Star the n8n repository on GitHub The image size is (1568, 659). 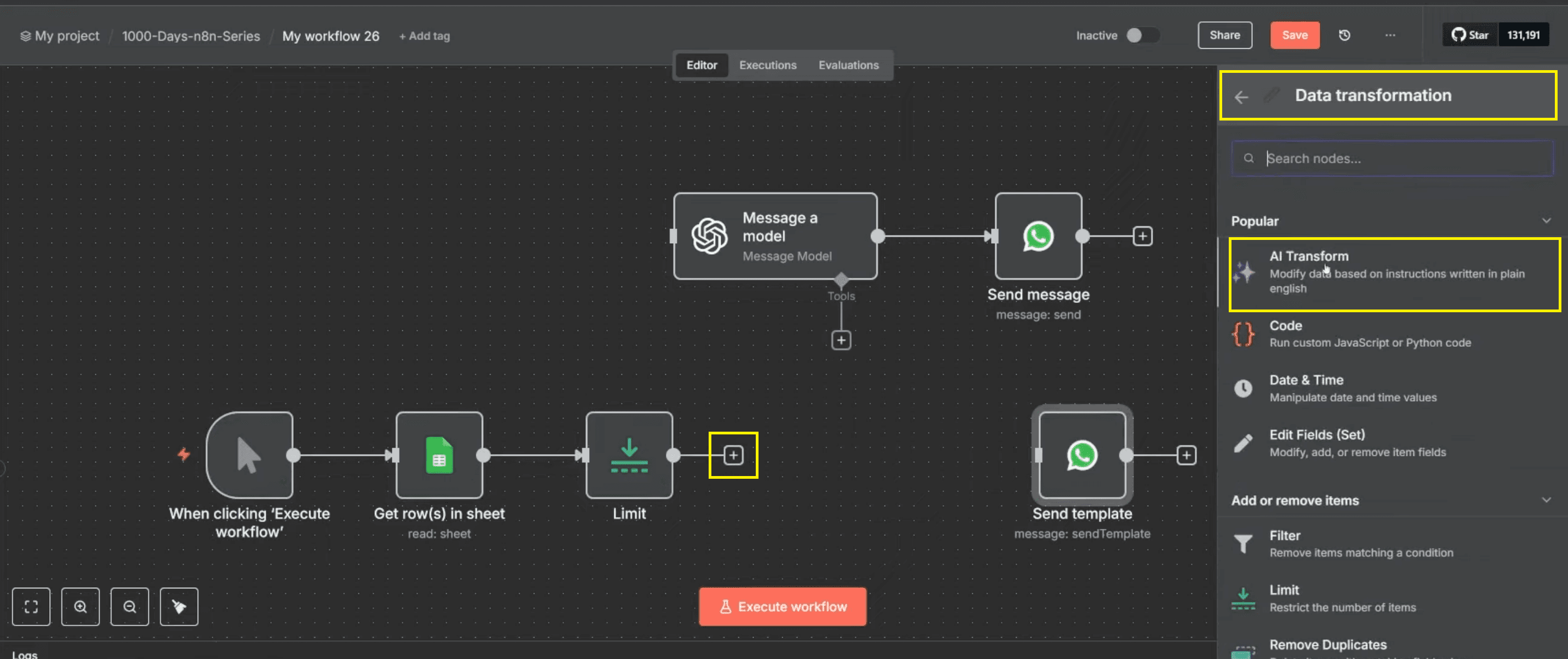click(1470, 35)
